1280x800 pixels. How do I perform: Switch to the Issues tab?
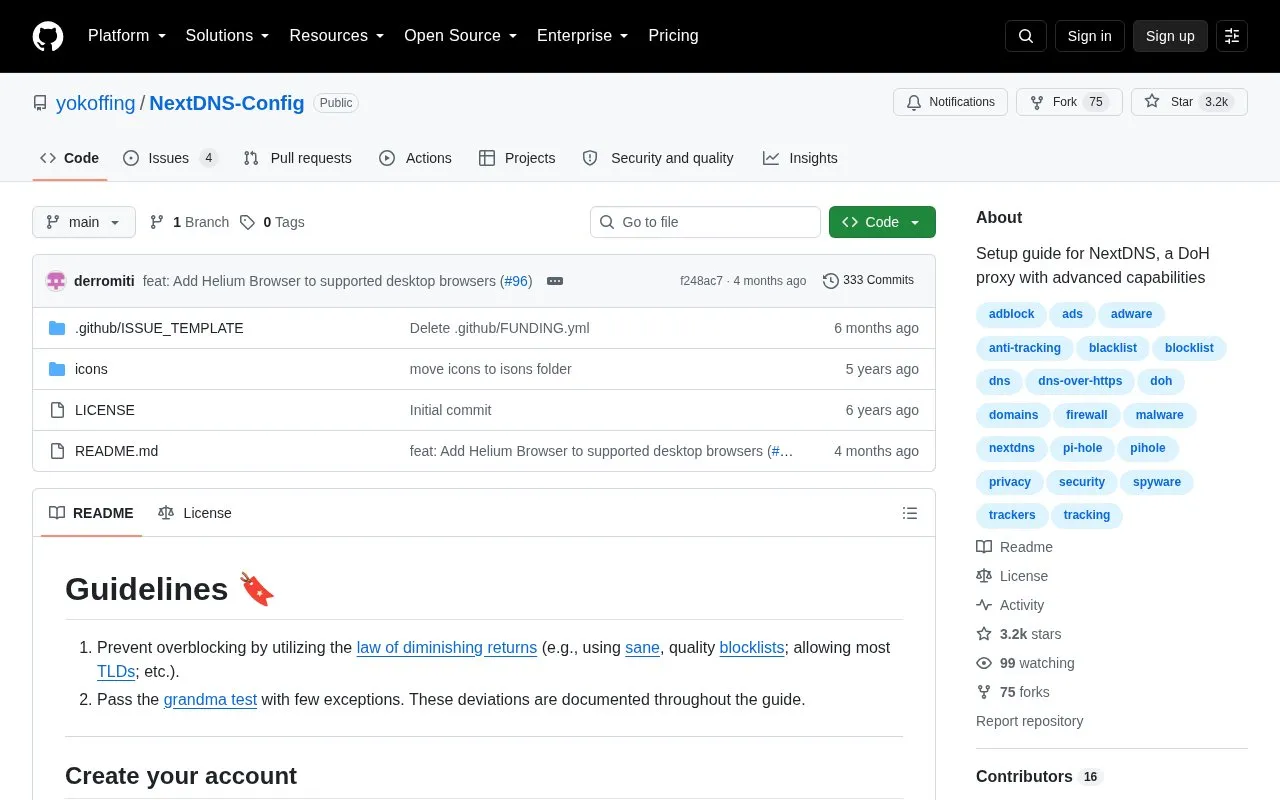click(x=170, y=158)
